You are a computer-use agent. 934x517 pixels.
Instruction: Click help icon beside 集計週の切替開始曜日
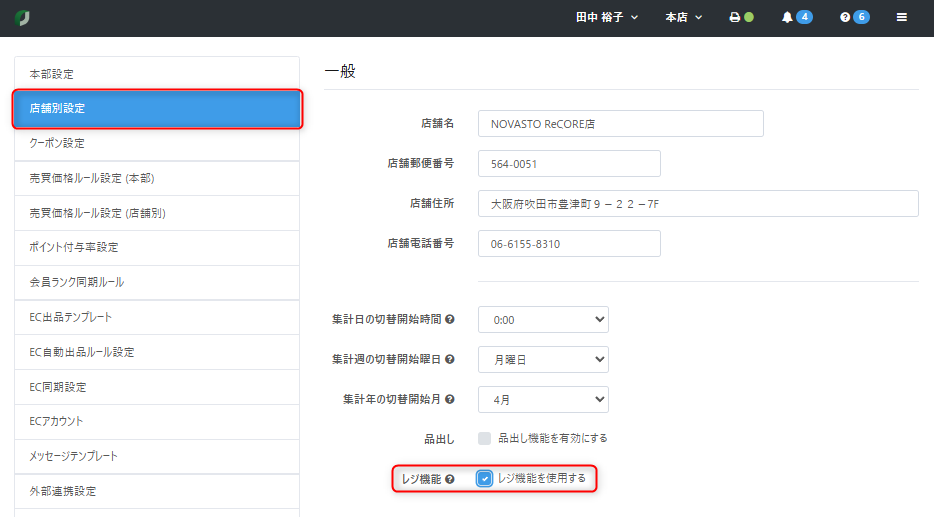(x=450, y=359)
